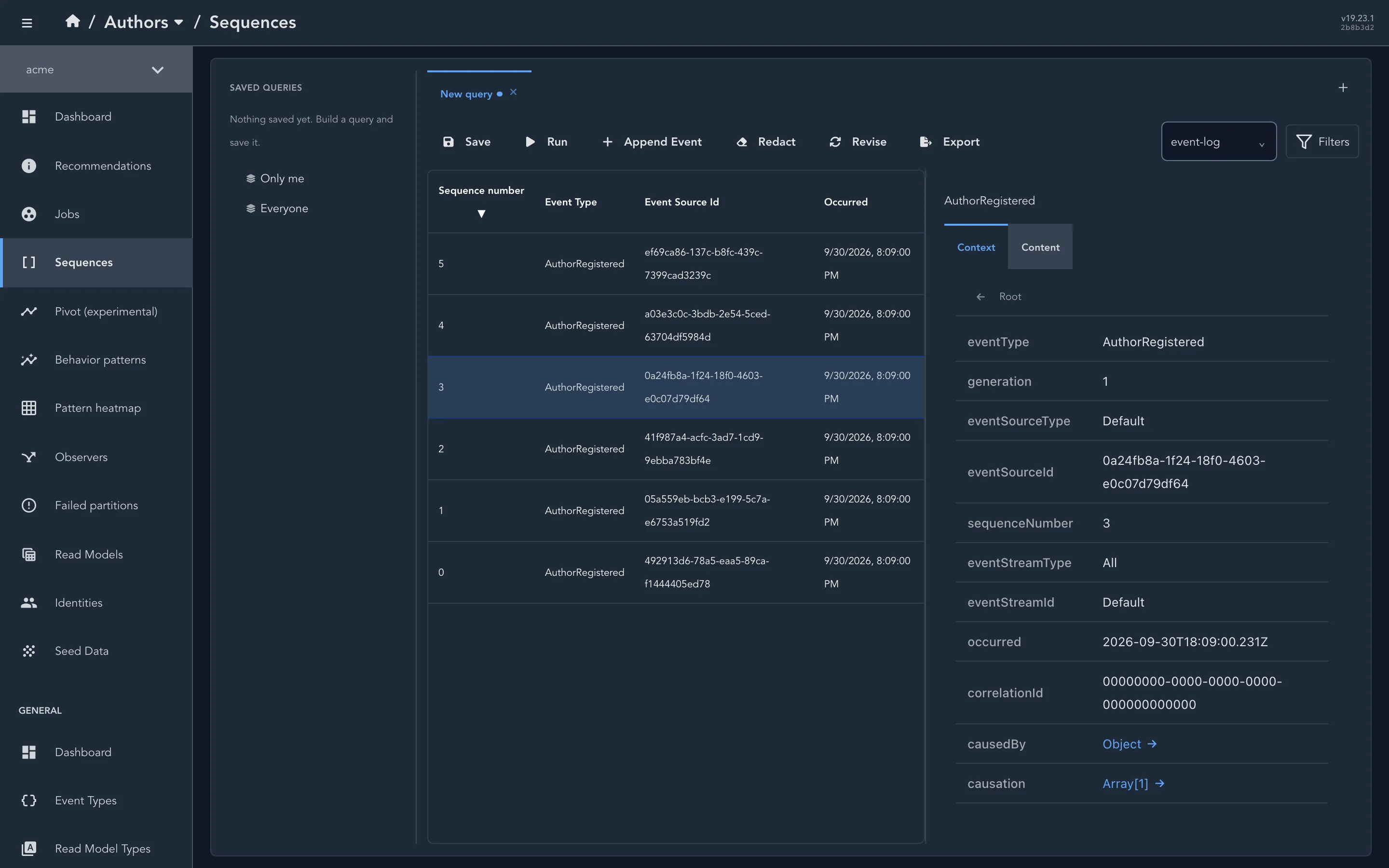Run the current query
The height and width of the screenshot is (868, 1389).
[x=546, y=142]
